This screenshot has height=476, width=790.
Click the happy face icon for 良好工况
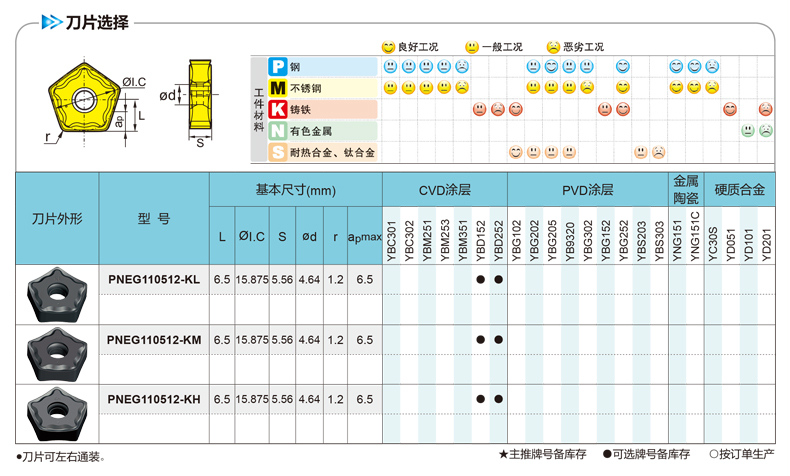pos(388,47)
